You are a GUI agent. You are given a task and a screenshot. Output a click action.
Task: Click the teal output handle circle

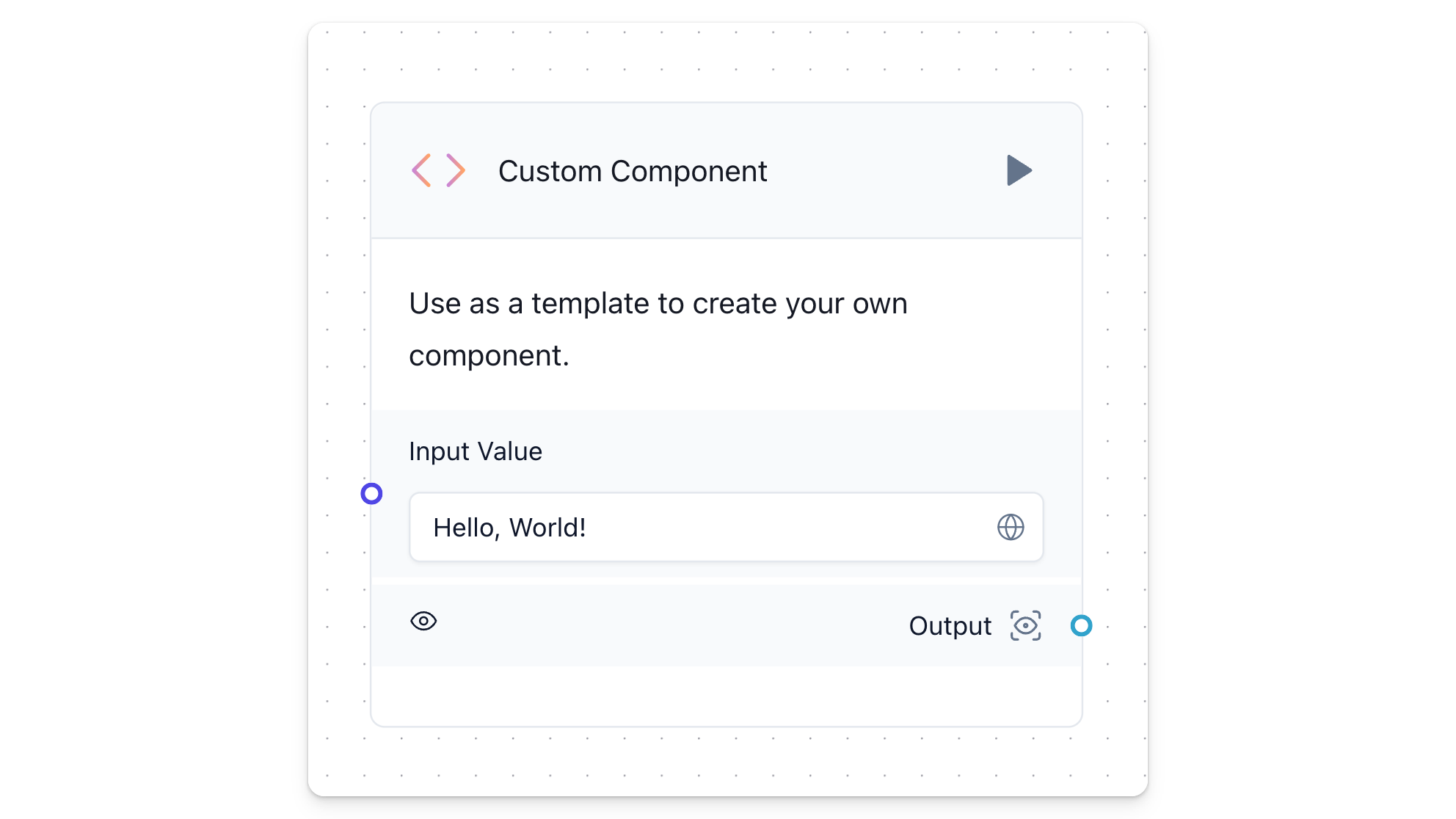[1081, 625]
